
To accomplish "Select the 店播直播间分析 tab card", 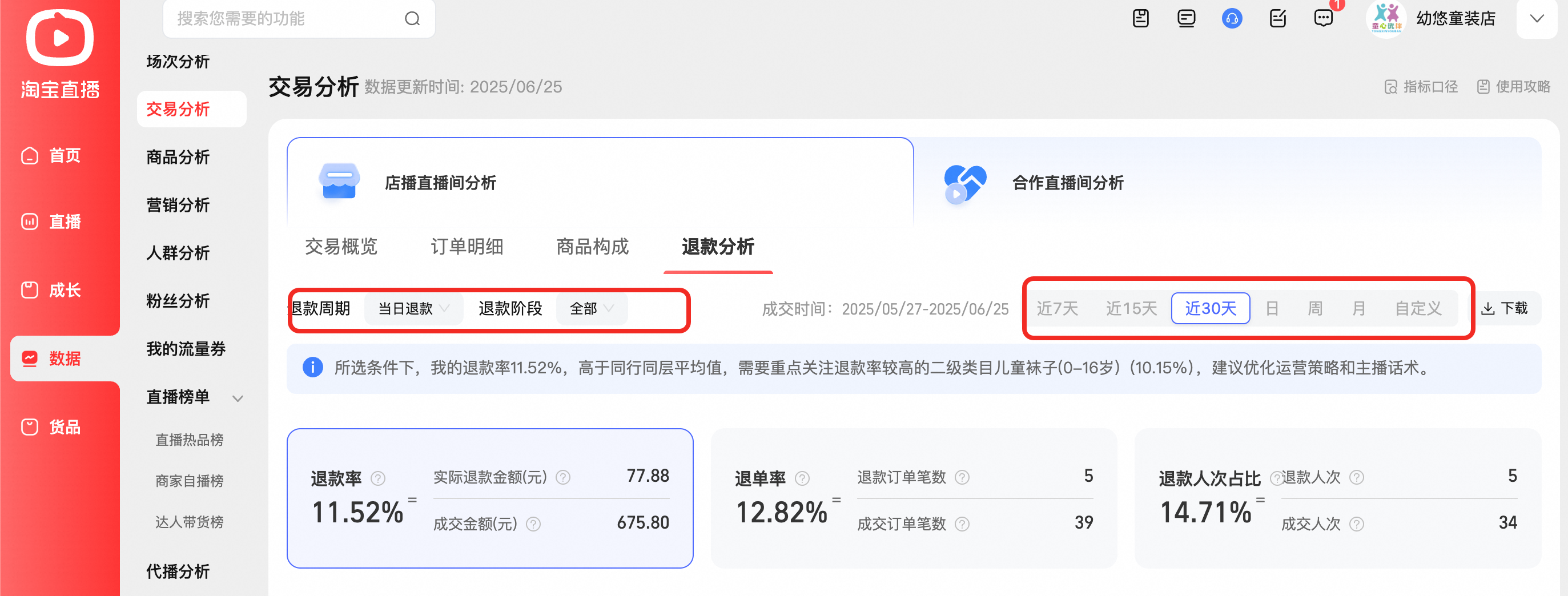I will click(600, 182).
